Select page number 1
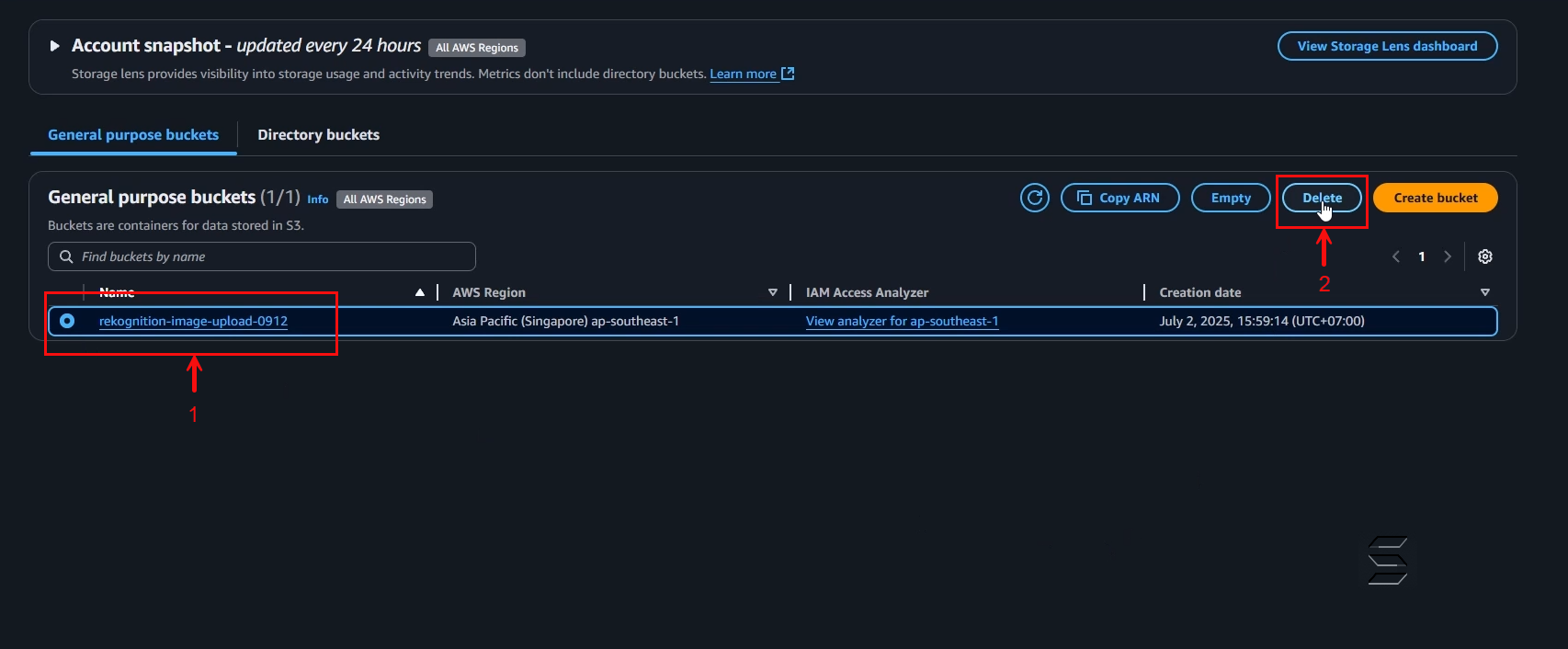 (1421, 256)
